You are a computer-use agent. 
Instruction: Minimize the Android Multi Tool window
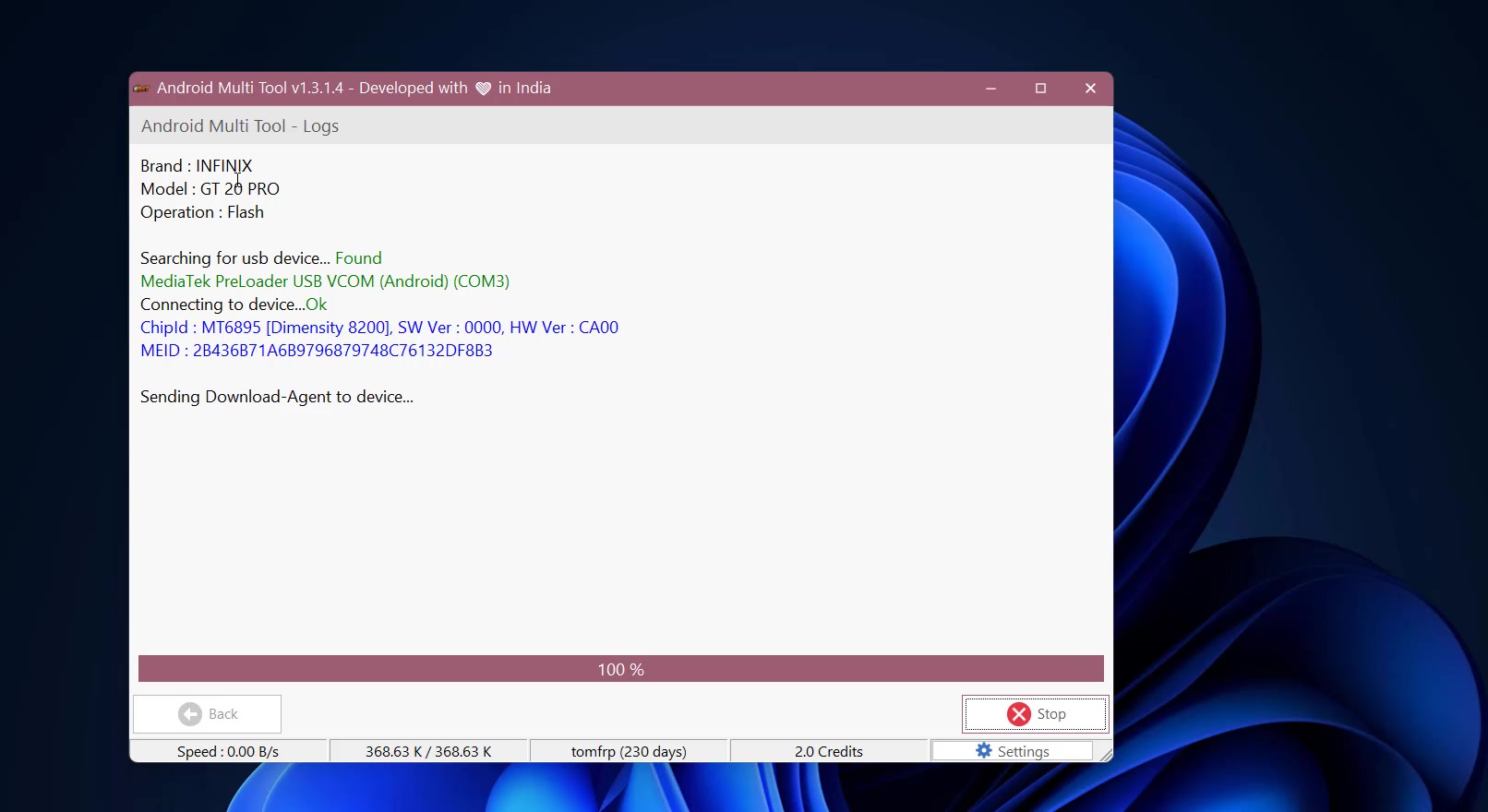990,89
